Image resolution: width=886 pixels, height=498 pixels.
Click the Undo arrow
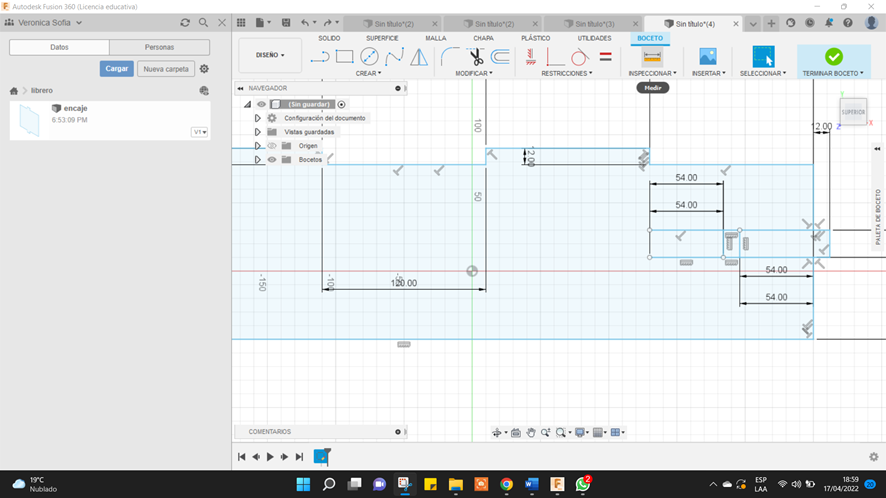point(305,23)
